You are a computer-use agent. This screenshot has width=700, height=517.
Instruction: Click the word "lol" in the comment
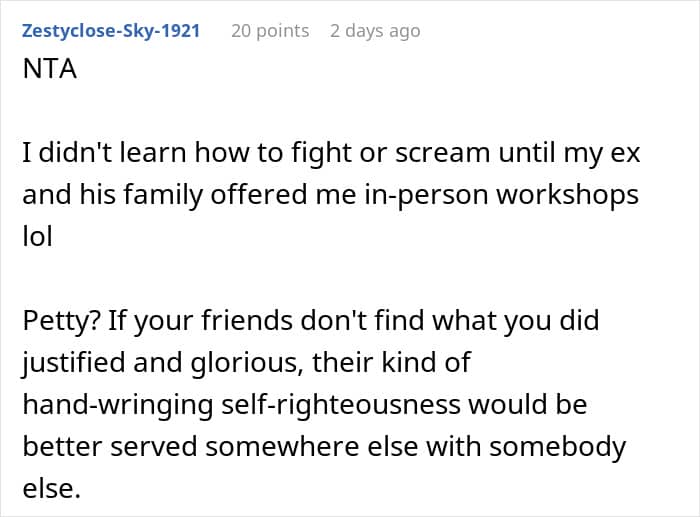(38, 236)
